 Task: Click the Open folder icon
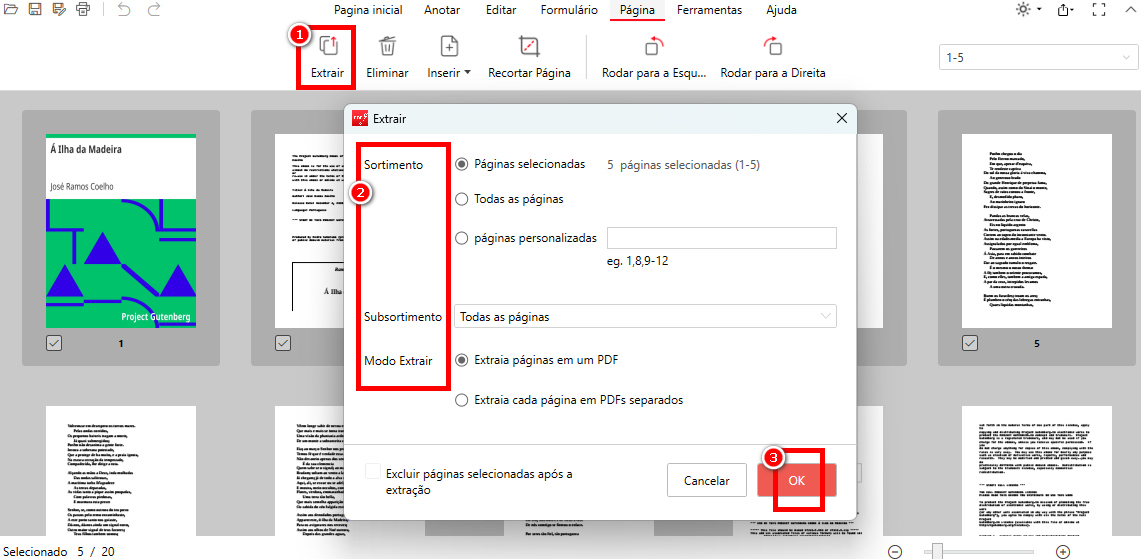tap(10, 9)
